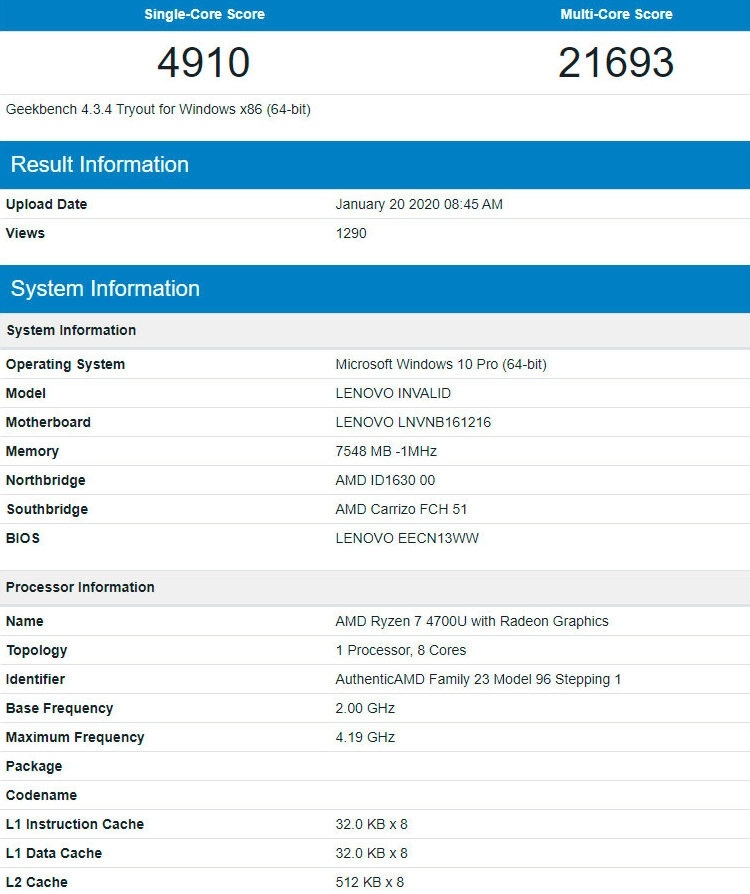Select the AuthenticAMD Family 23 identifier value
This screenshot has height=894, width=750.
[x=478, y=680]
